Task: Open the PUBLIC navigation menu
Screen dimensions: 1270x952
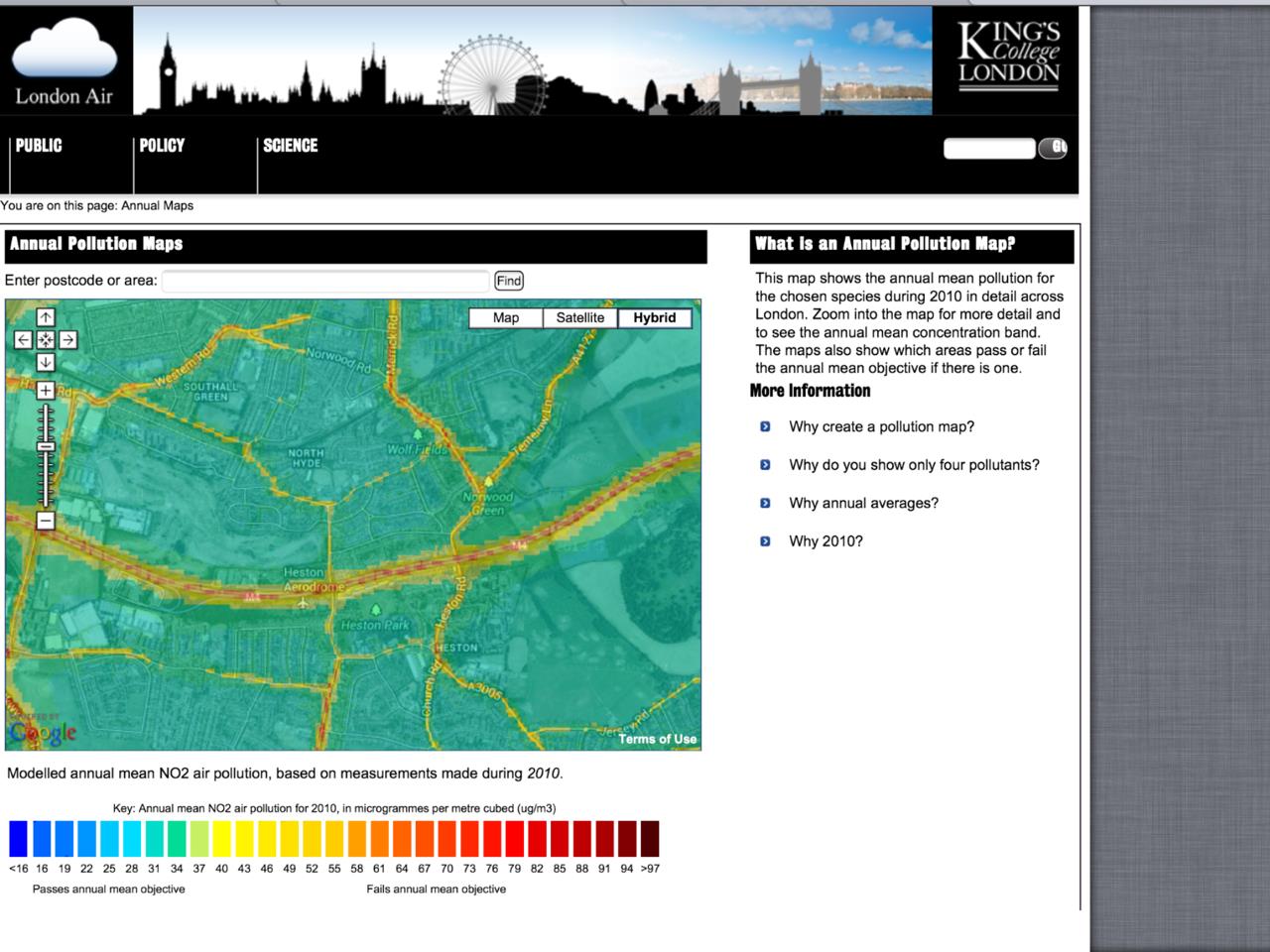Action: pyautogui.click(x=39, y=146)
